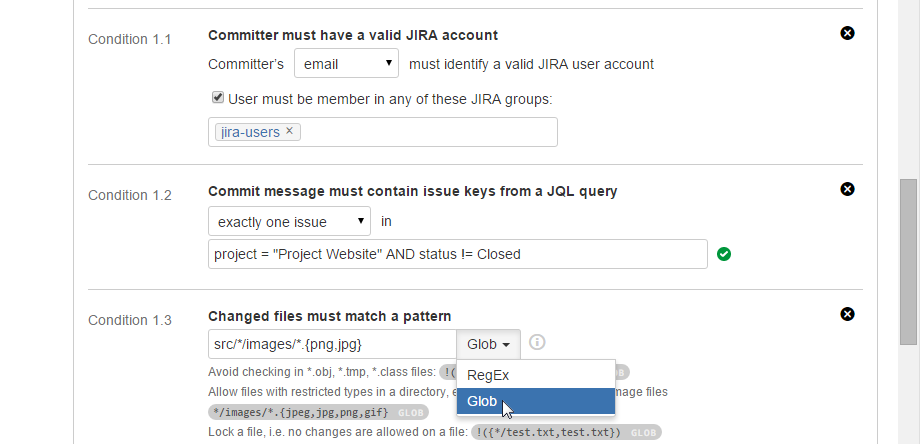Click the jira-users group label

251,132
